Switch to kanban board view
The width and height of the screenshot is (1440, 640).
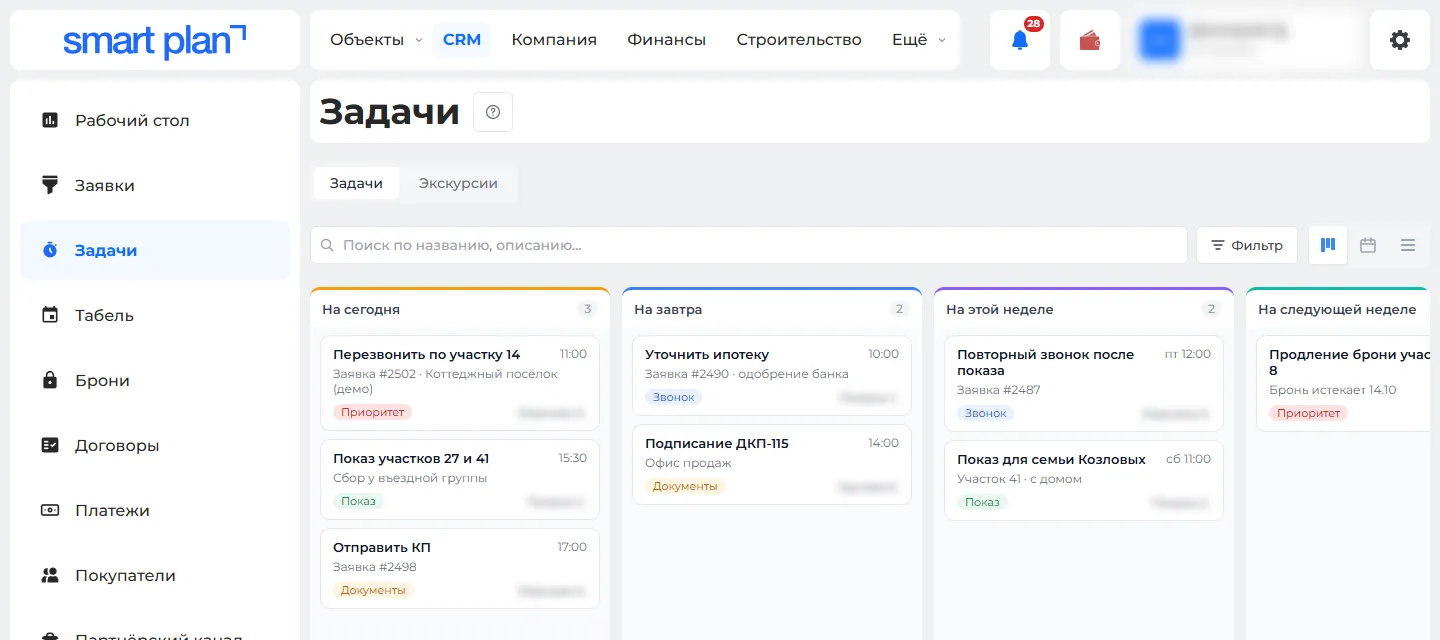pyautogui.click(x=1328, y=245)
